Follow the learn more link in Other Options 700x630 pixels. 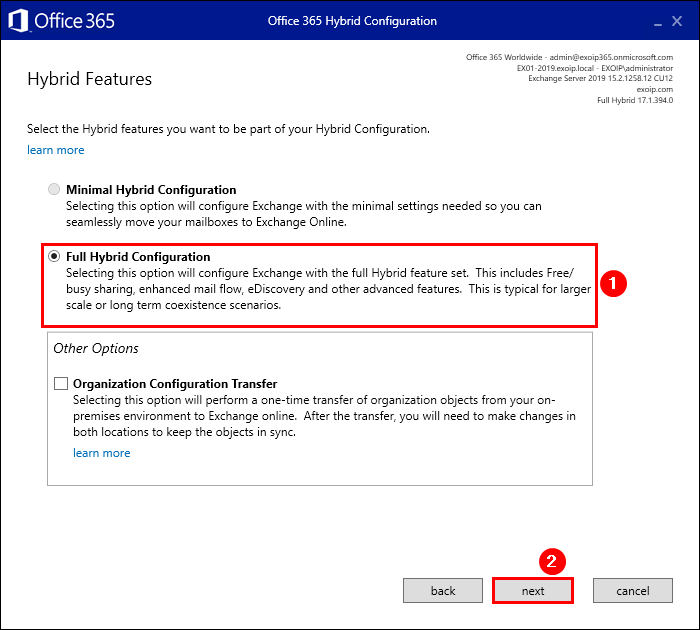(x=101, y=453)
